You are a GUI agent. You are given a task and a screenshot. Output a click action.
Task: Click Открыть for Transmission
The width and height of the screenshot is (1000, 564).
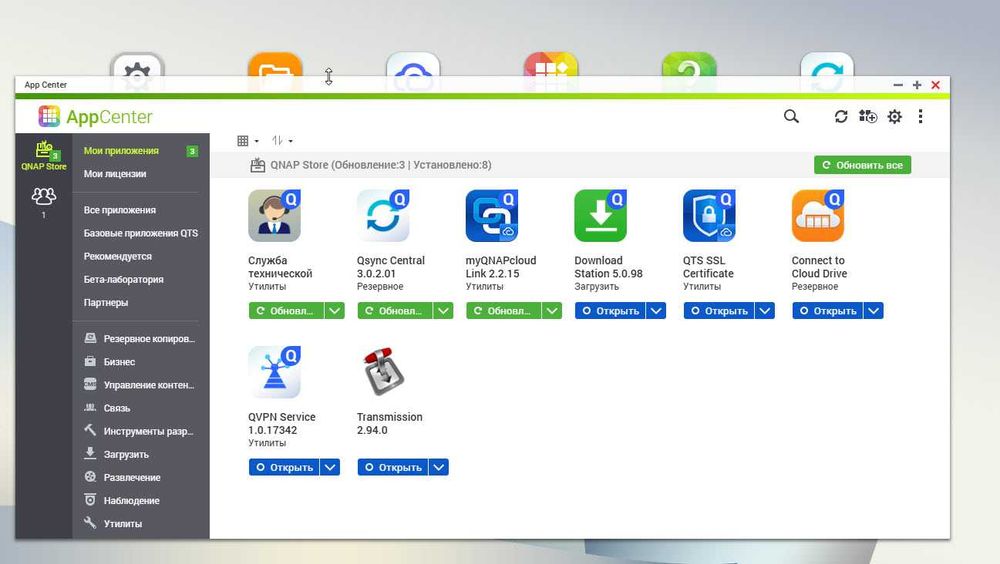pyautogui.click(x=393, y=467)
